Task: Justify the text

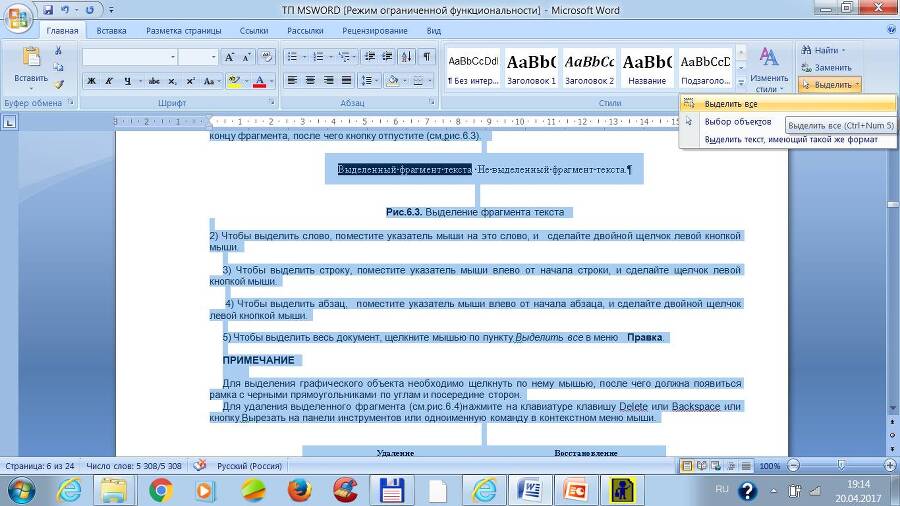Action: 346,81
